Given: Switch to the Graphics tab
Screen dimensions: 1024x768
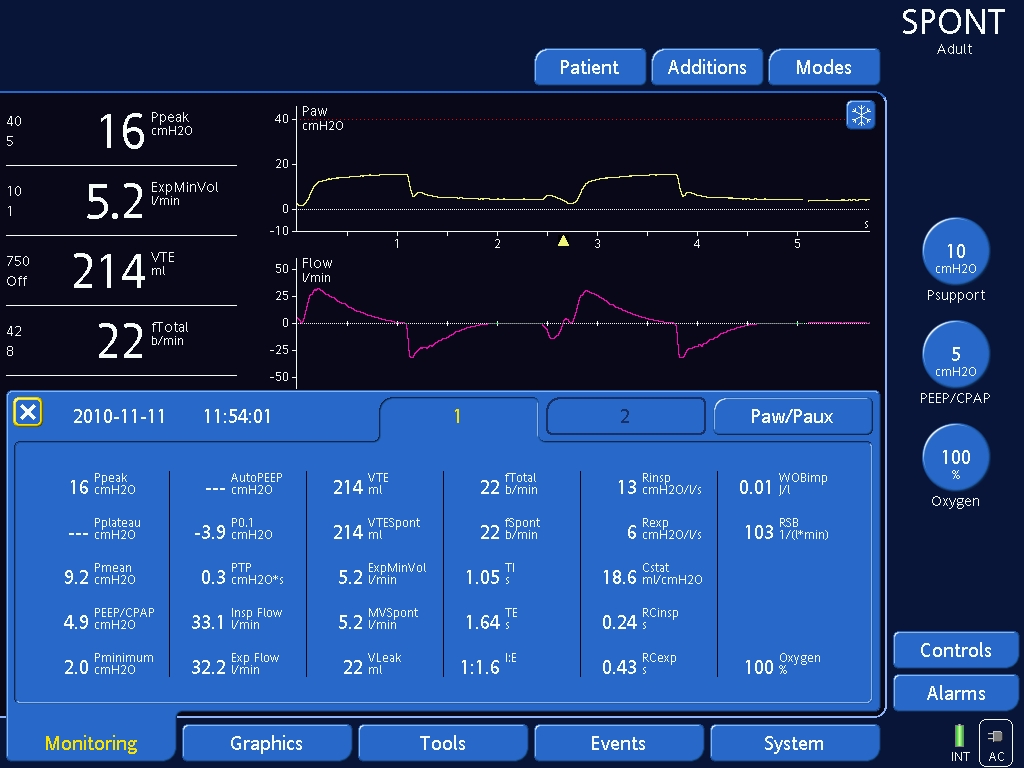Looking at the screenshot, I should tap(267, 743).
